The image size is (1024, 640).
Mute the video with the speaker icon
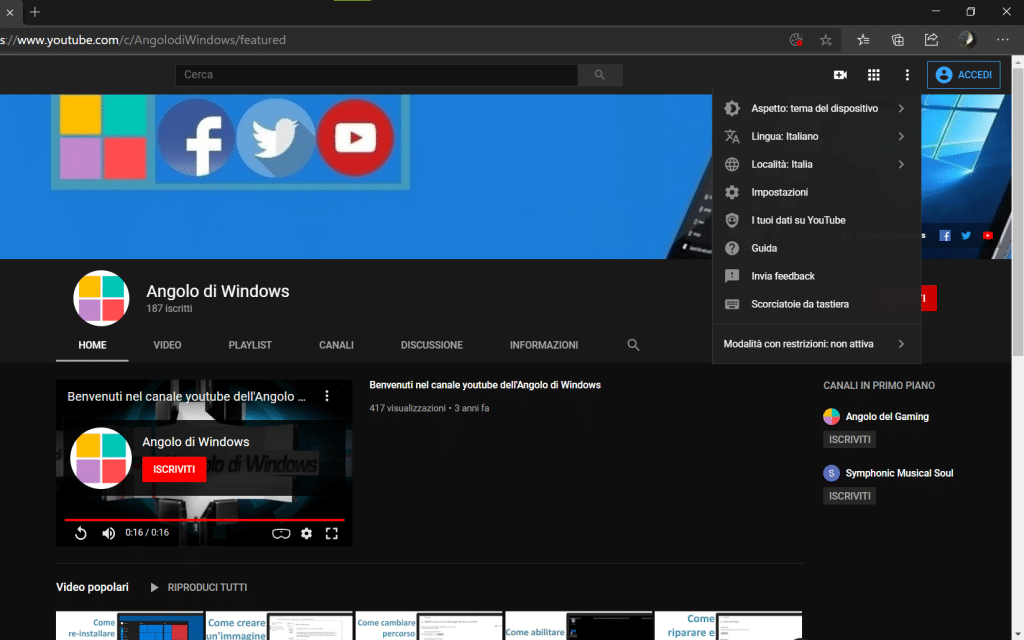pyautogui.click(x=108, y=533)
